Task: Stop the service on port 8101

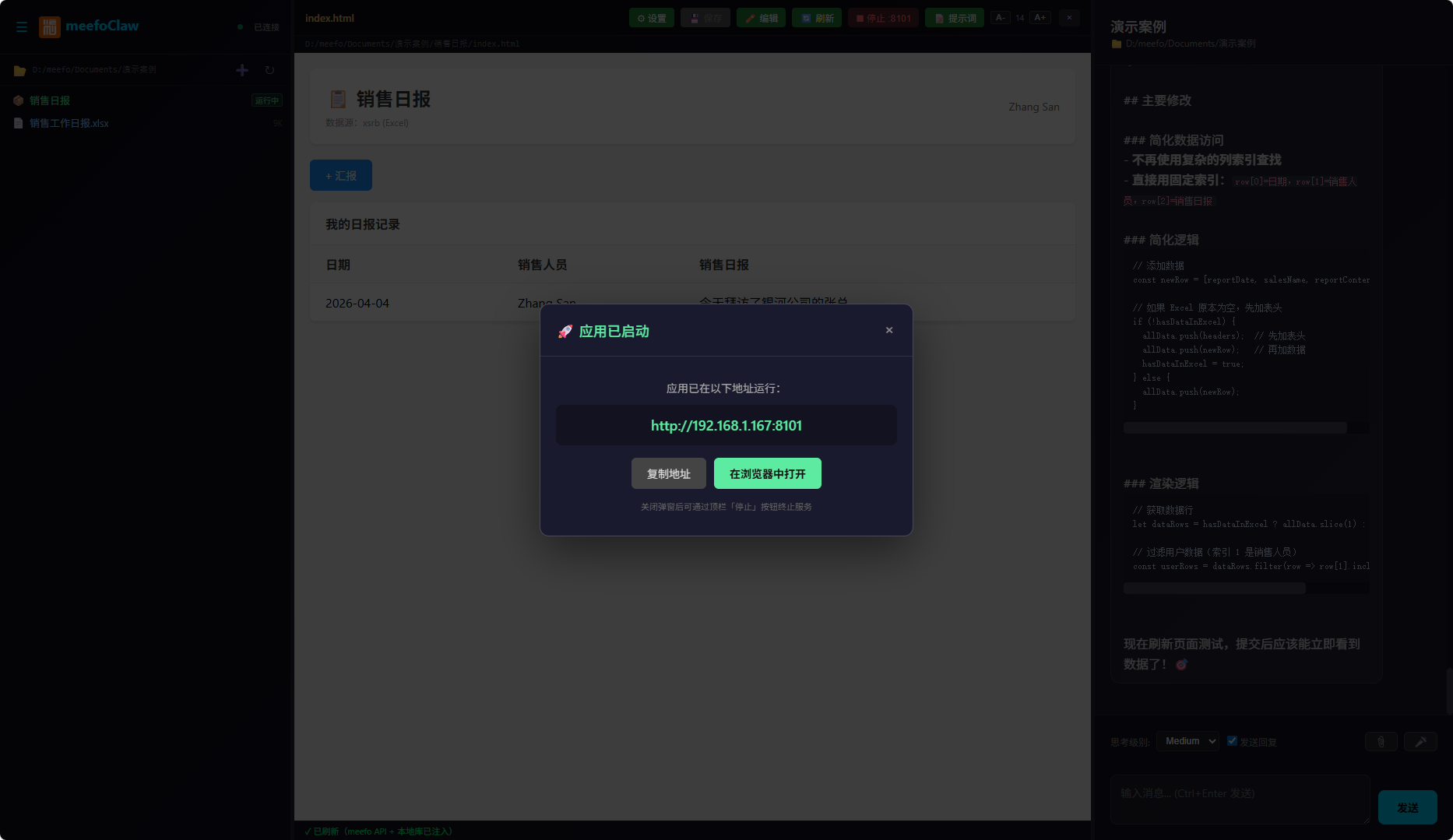Action: [x=883, y=17]
